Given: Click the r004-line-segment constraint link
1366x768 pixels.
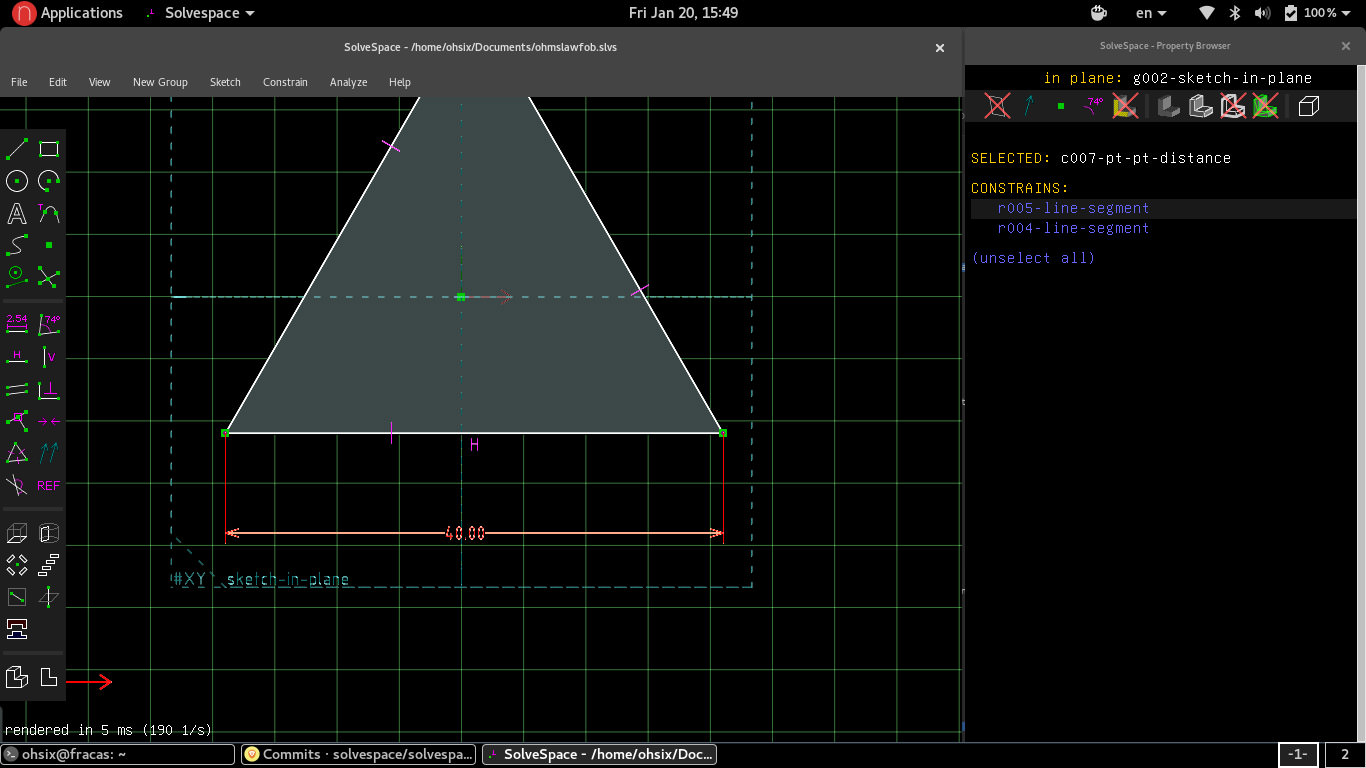Looking at the screenshot, I should [1073, 228].
